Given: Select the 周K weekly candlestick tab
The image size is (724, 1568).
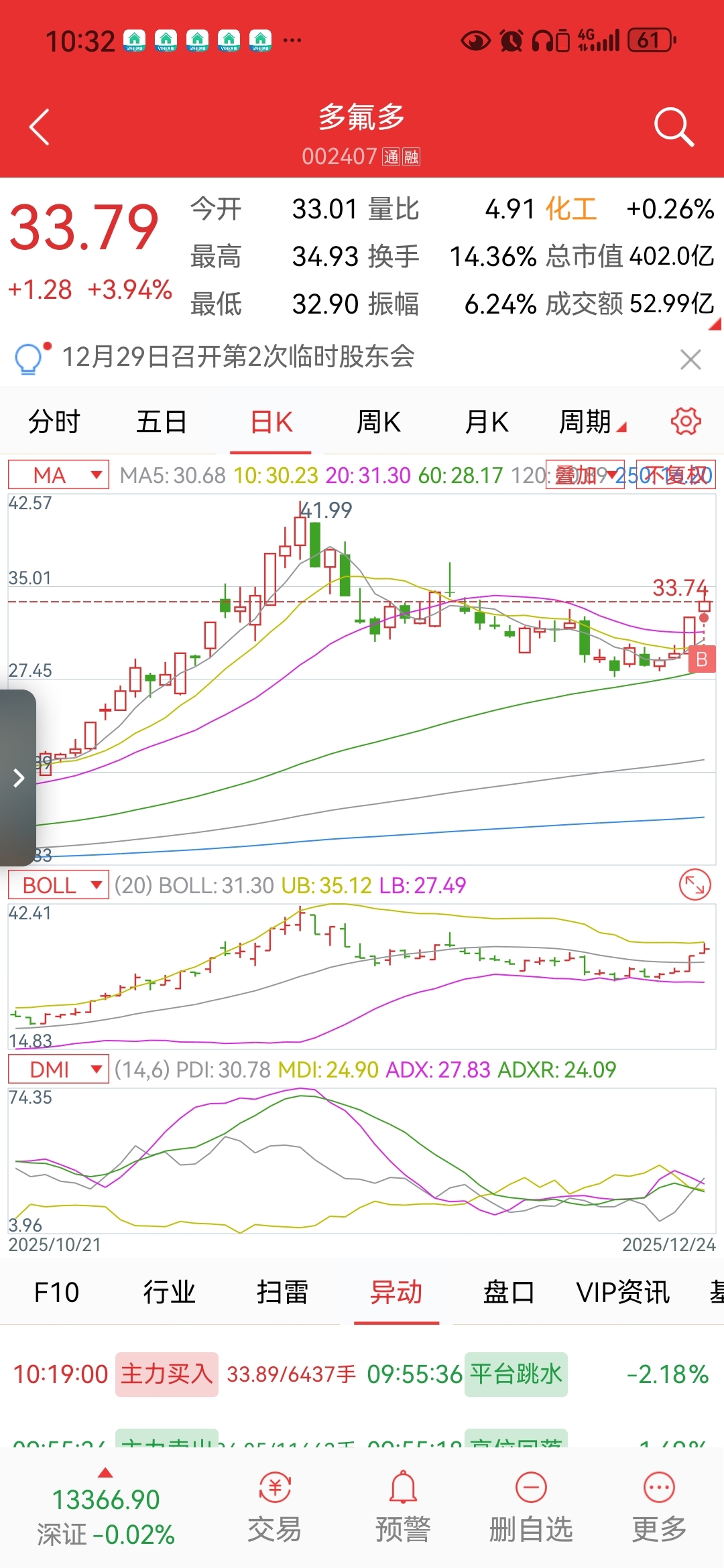Looking at the screenshot, I should pyautogui.click(x=379, y=422).
